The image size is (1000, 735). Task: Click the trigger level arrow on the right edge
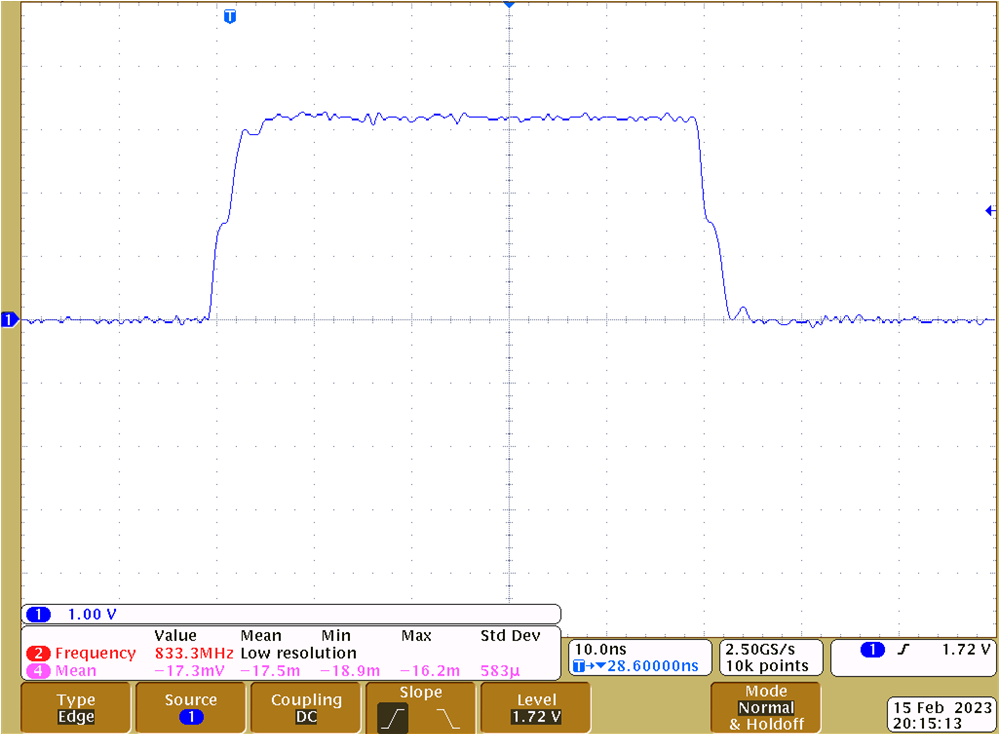pos(989,210)
